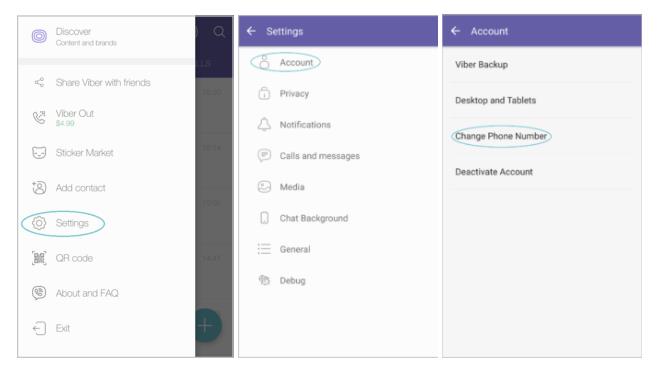Open Debug settings label

pyautogui.click(x=292, y=280)
